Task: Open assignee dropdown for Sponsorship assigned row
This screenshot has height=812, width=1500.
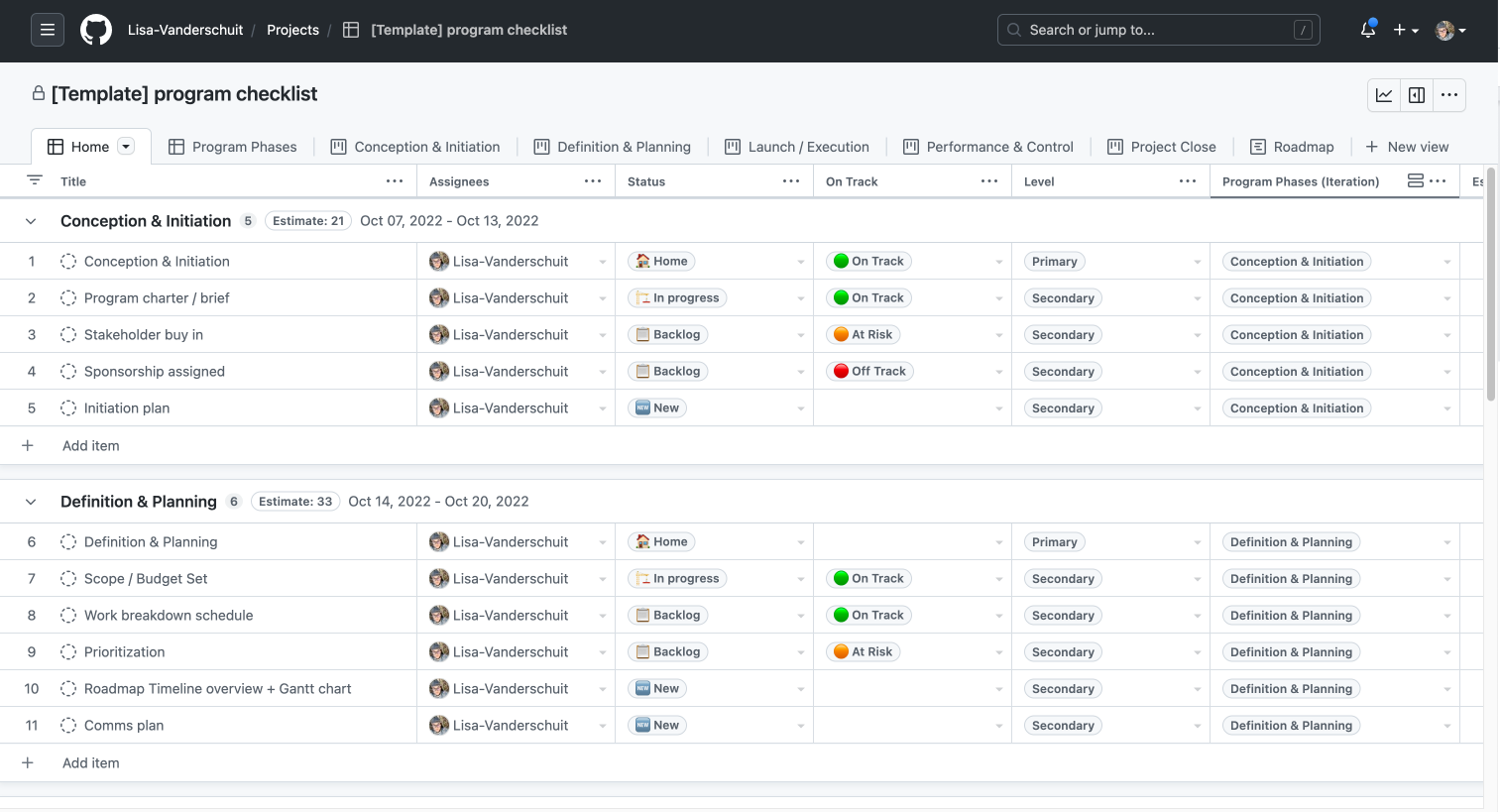Action: [603, 372]
